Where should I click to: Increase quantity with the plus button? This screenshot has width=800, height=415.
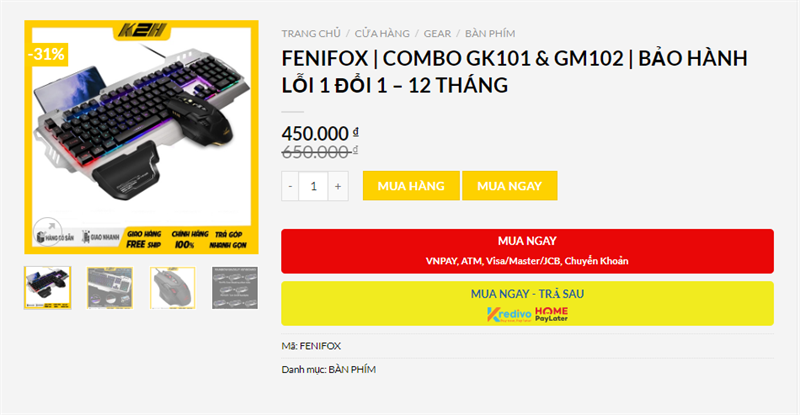(338, 186)
